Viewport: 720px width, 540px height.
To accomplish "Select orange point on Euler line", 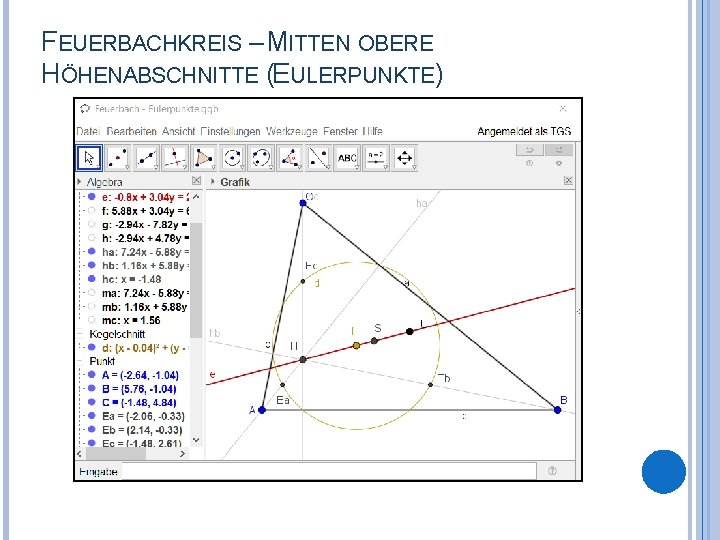I will coord(356,345).
